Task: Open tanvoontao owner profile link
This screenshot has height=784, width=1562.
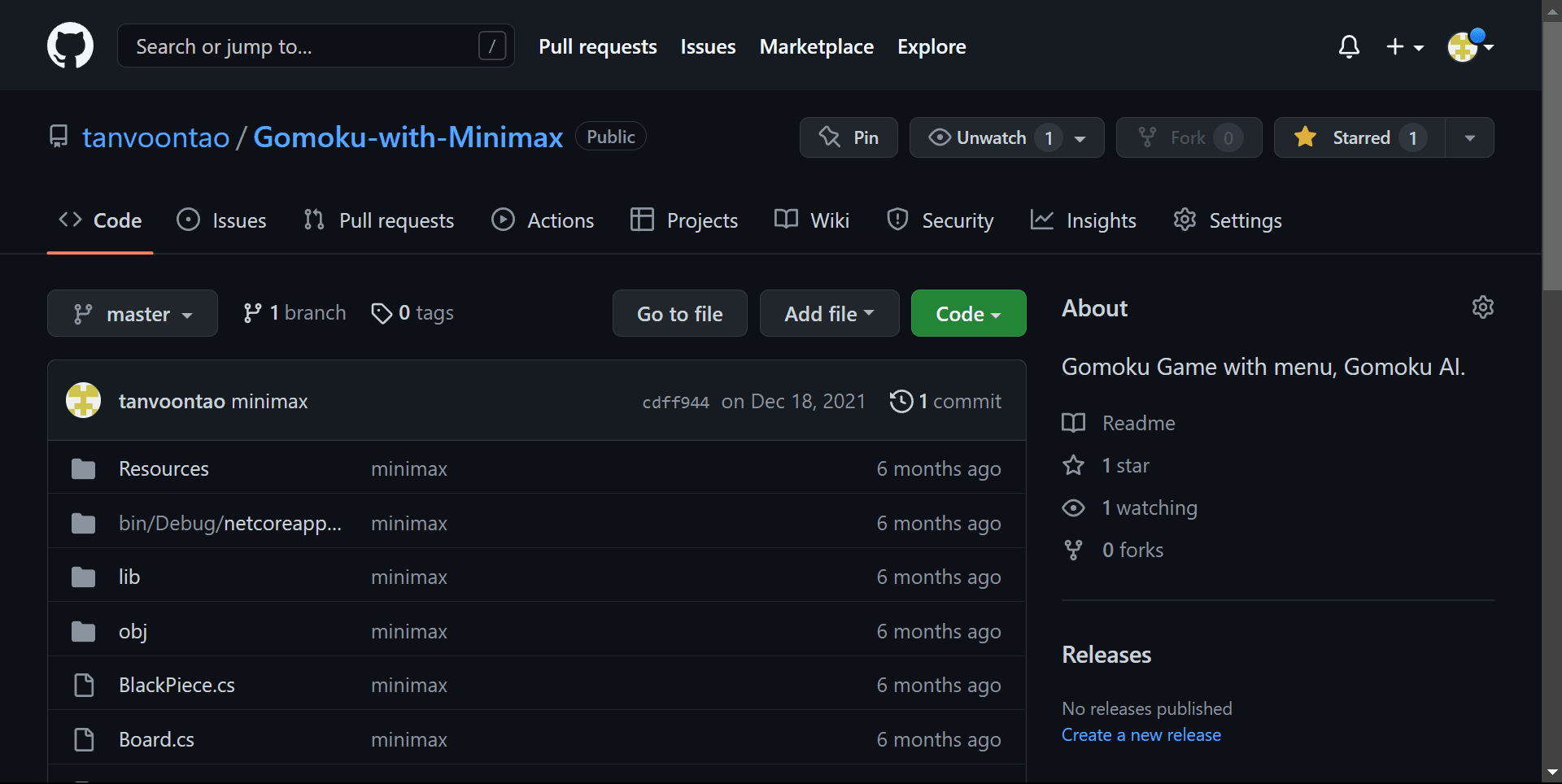Action: pos(156,137)
